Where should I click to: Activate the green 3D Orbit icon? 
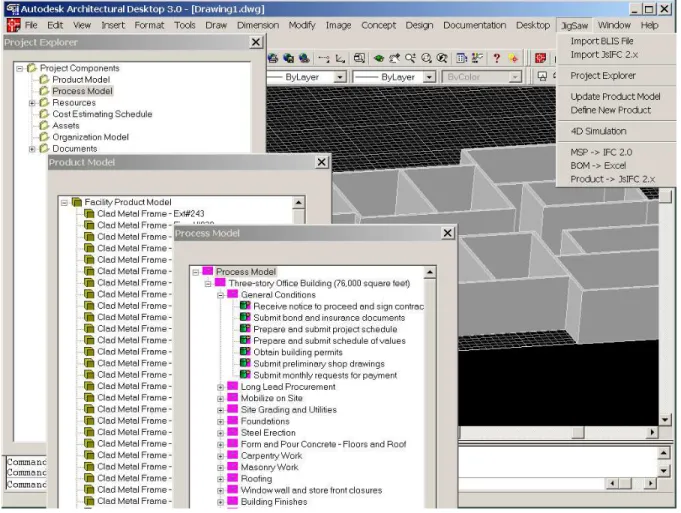point(379,58)
